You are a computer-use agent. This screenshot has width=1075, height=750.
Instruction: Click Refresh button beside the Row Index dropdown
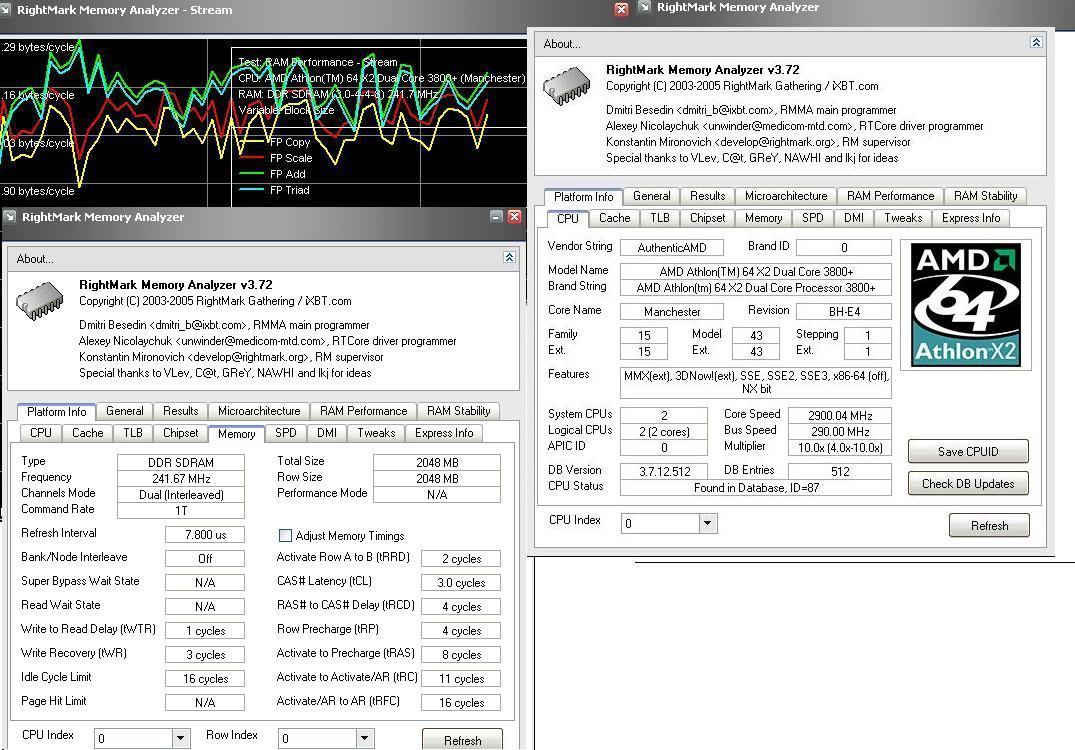pos(462,739)
